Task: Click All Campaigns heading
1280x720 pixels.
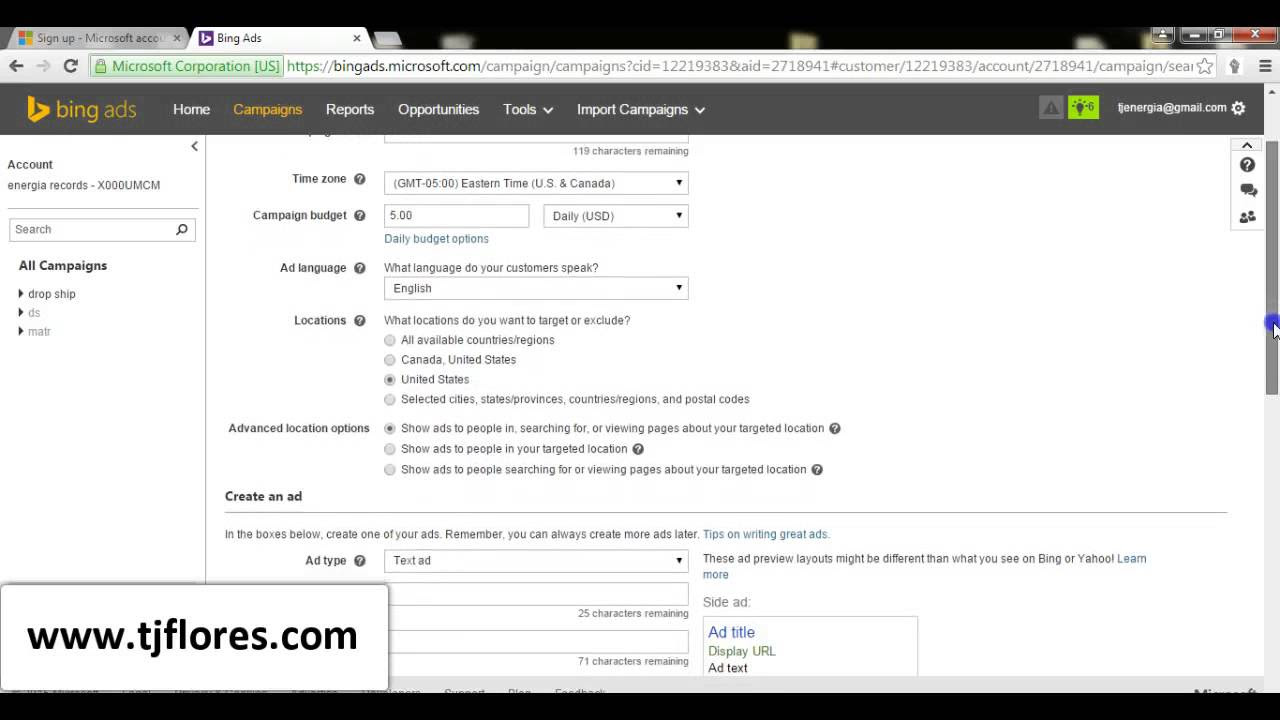Action: point(63,266)
